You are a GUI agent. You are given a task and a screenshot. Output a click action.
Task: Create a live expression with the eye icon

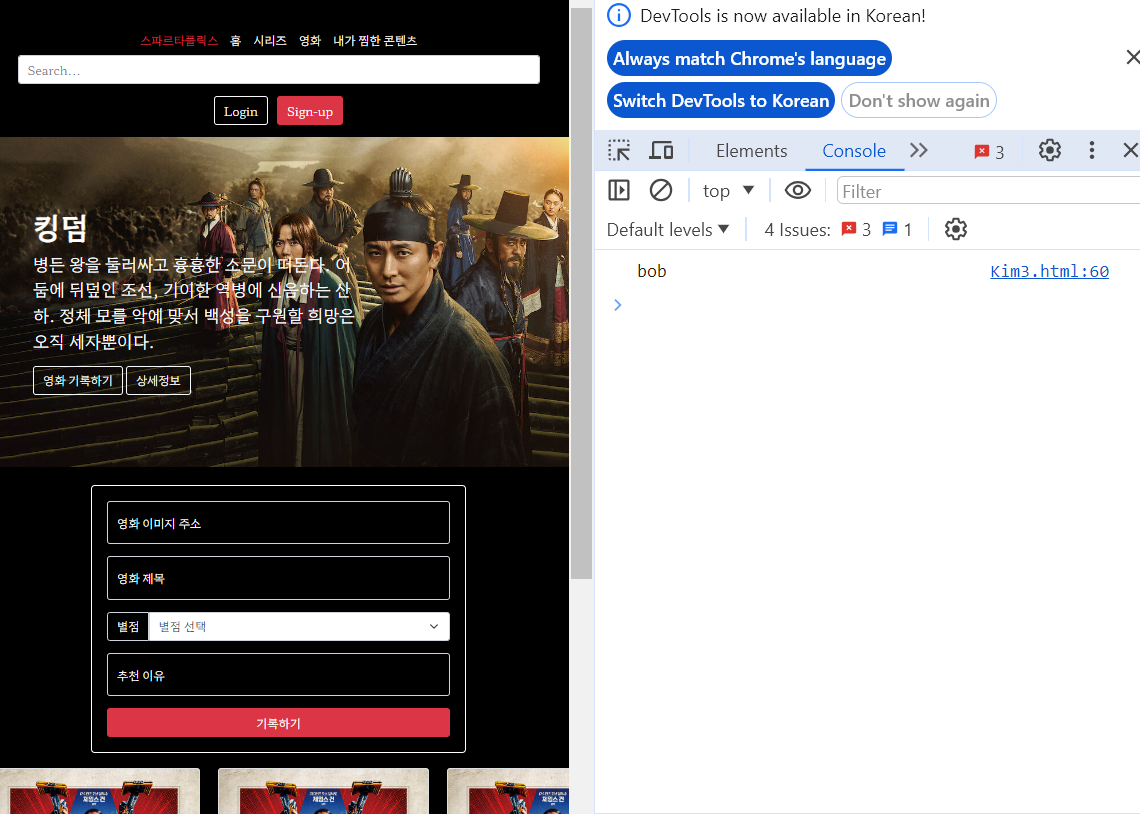coord(798,190)
